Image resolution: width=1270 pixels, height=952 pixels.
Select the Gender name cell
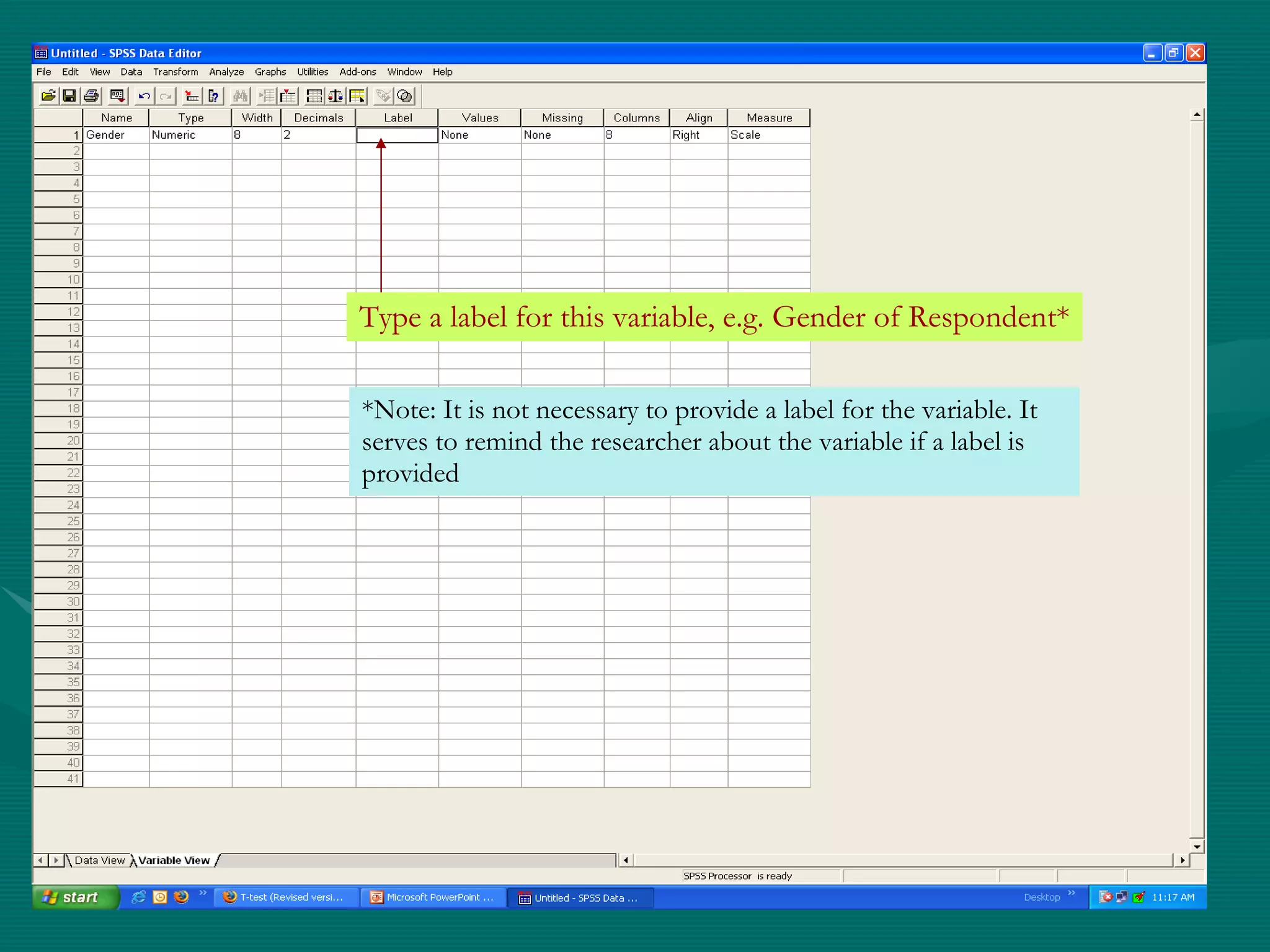click(116, 135)
